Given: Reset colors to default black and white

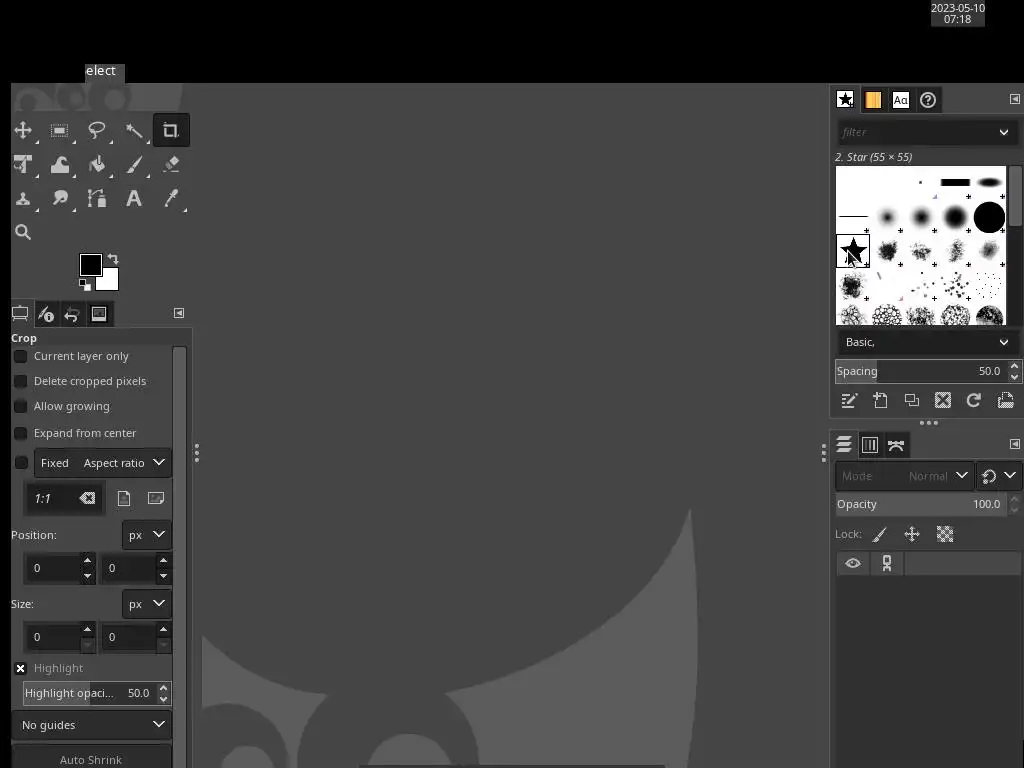Looking at the screenshot, I should click(85, 284).
